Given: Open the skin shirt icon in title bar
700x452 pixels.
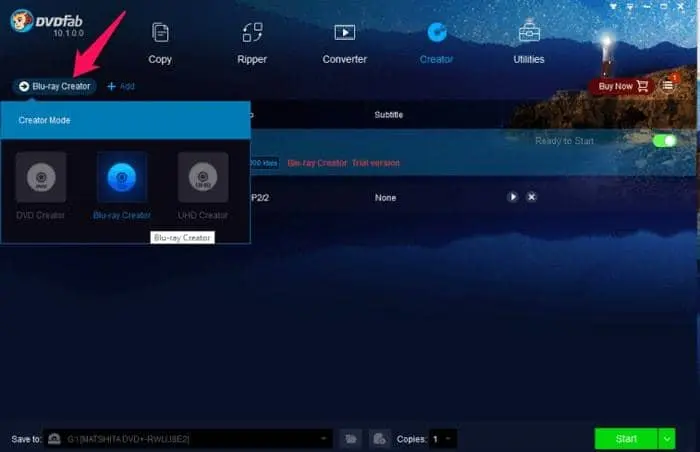Looking at the screenshot, I should pos(613,7).
